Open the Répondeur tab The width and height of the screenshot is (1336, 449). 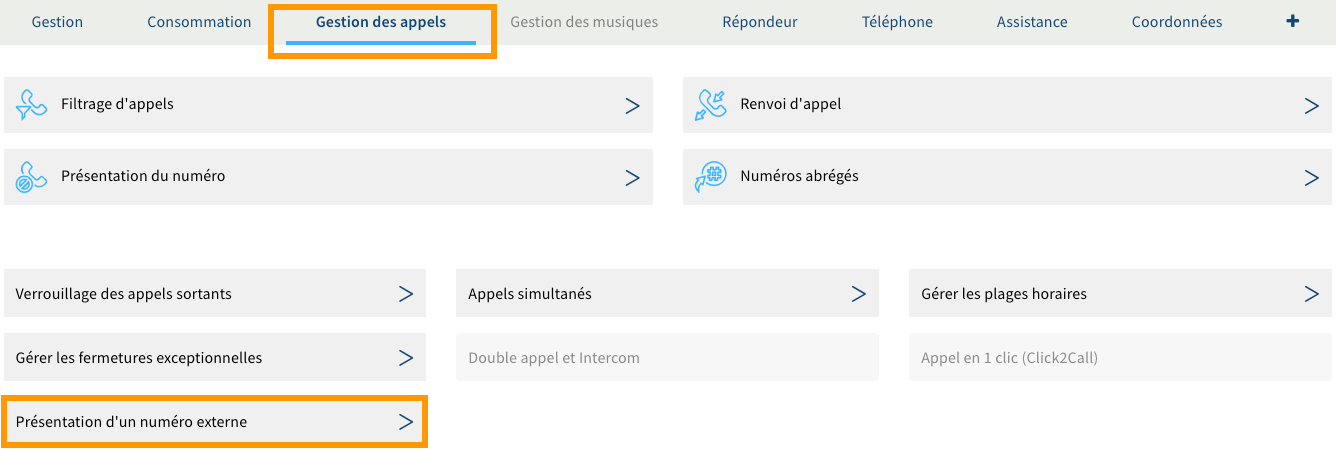(760, 22)
